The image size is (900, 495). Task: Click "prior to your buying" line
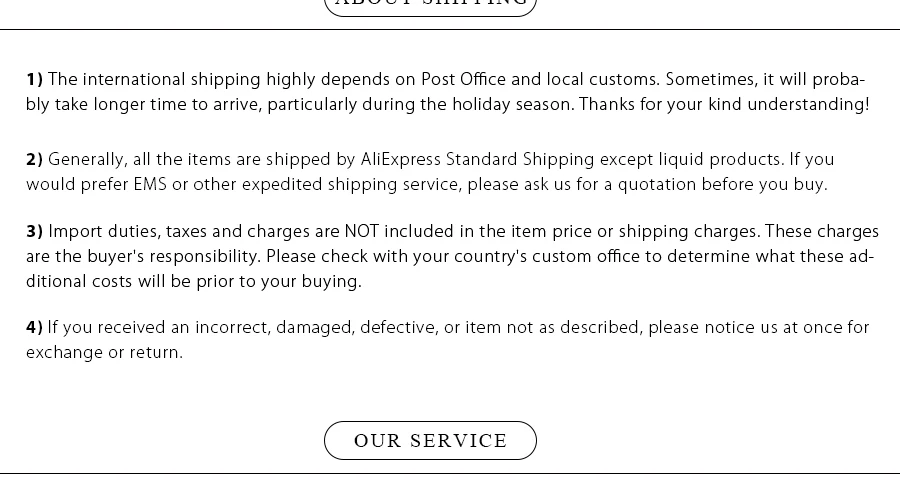(x=278, y=281)
